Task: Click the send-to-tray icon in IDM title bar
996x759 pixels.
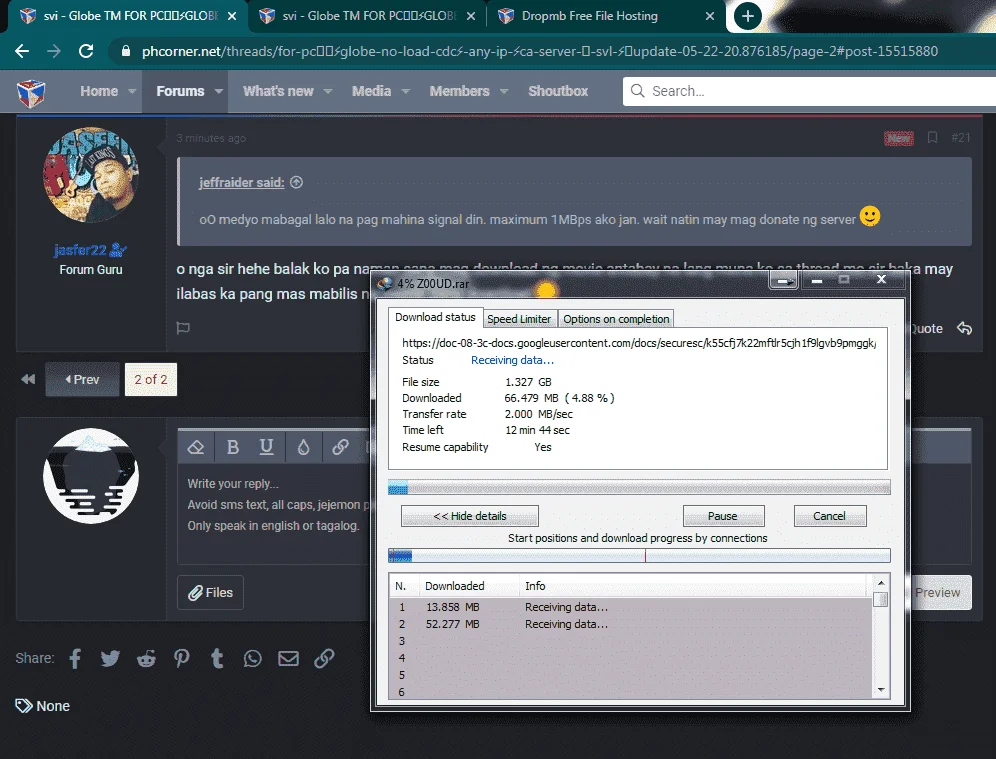Action: pos(783,280)
